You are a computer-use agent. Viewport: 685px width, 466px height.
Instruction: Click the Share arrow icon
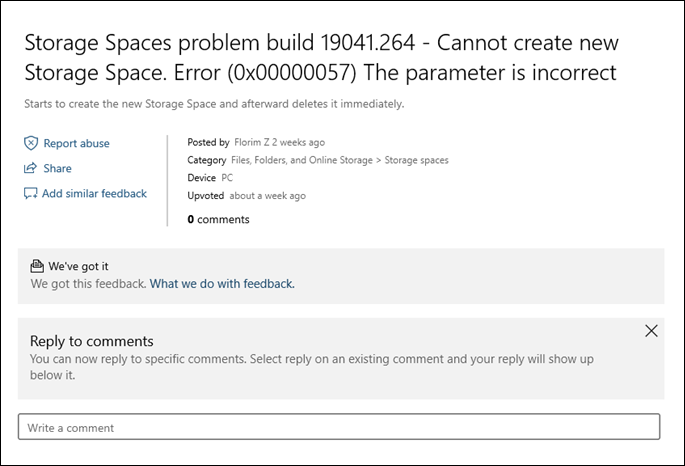(x=30, y=168)
